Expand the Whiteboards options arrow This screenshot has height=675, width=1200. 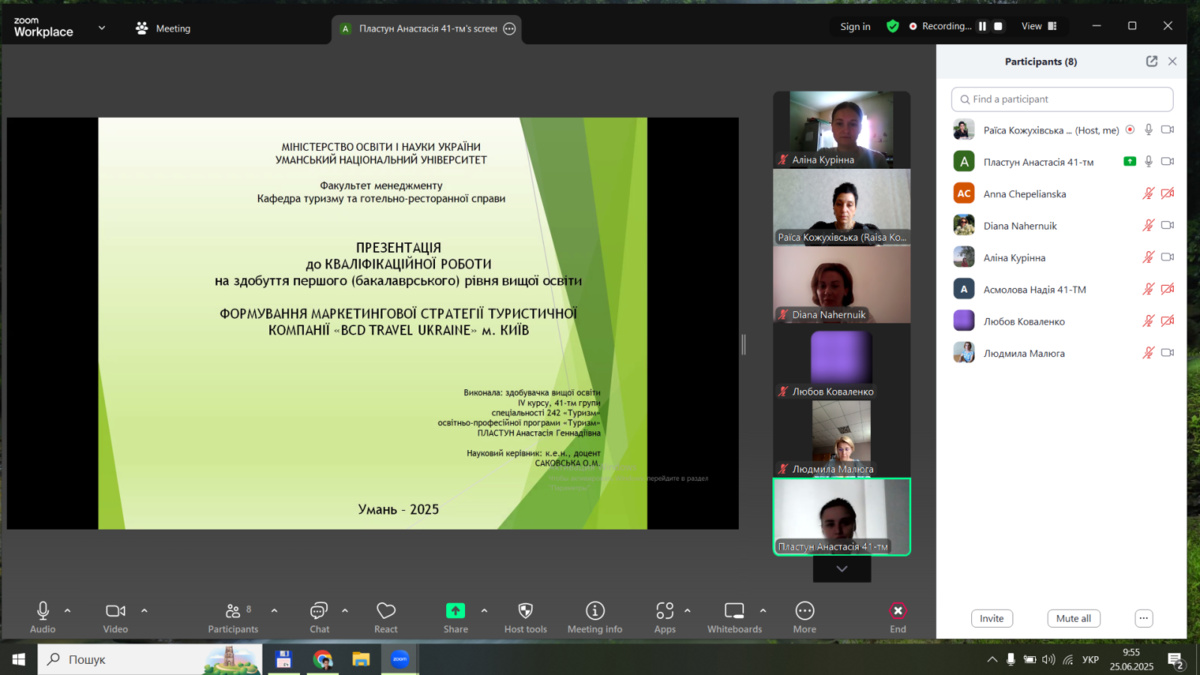(x=763, y=610)
